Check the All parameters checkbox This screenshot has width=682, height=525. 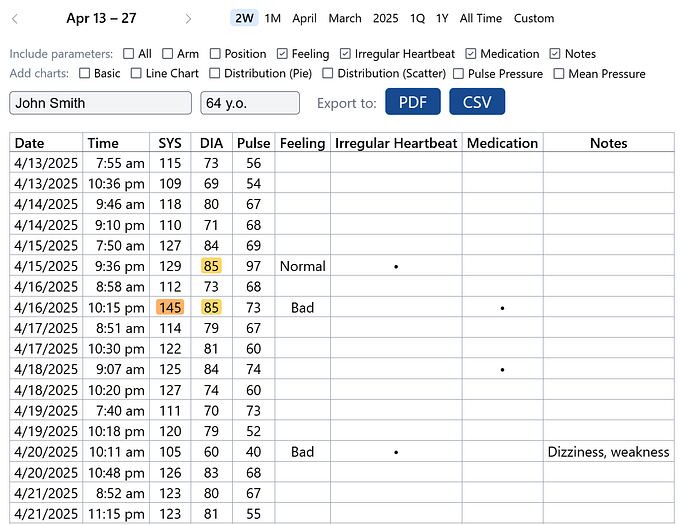(129, 54)
